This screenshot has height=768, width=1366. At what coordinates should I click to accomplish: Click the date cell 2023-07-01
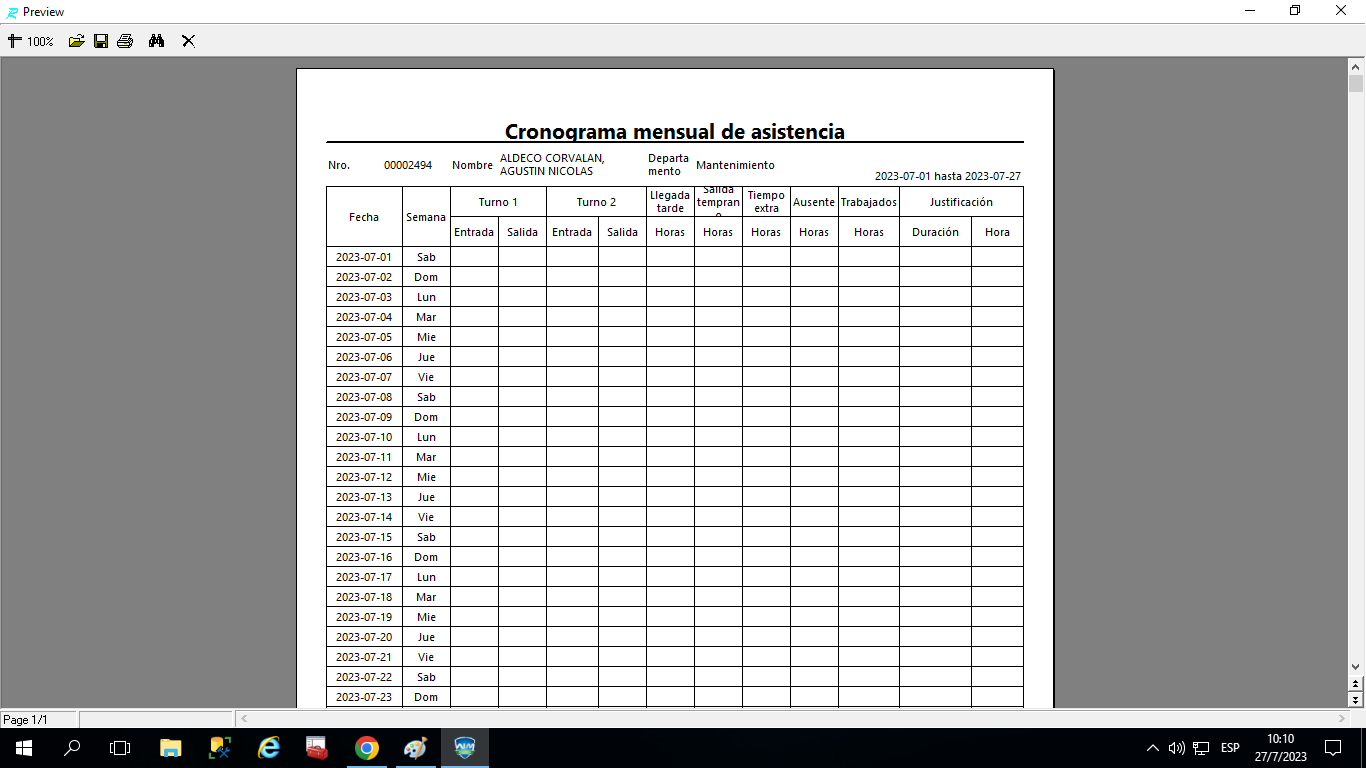click(364, 257)
